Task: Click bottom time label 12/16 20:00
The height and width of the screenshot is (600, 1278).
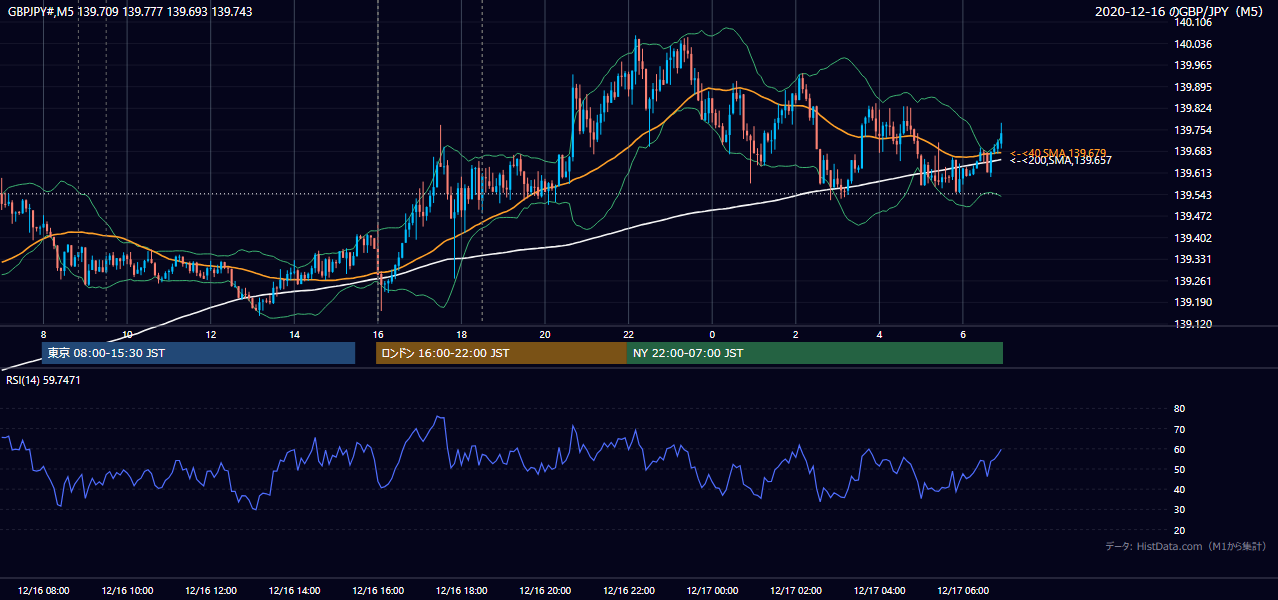Action: click(x=545, y=591)
